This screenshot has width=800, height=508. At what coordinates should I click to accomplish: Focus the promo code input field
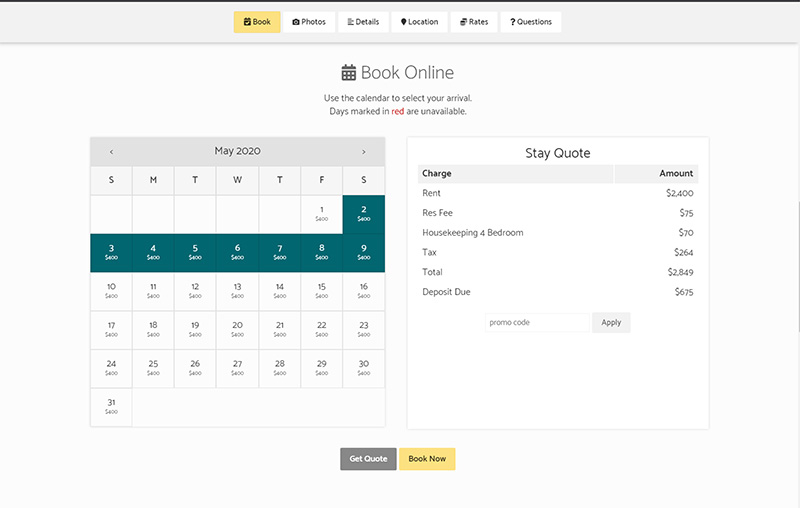[x=538, y=322]
